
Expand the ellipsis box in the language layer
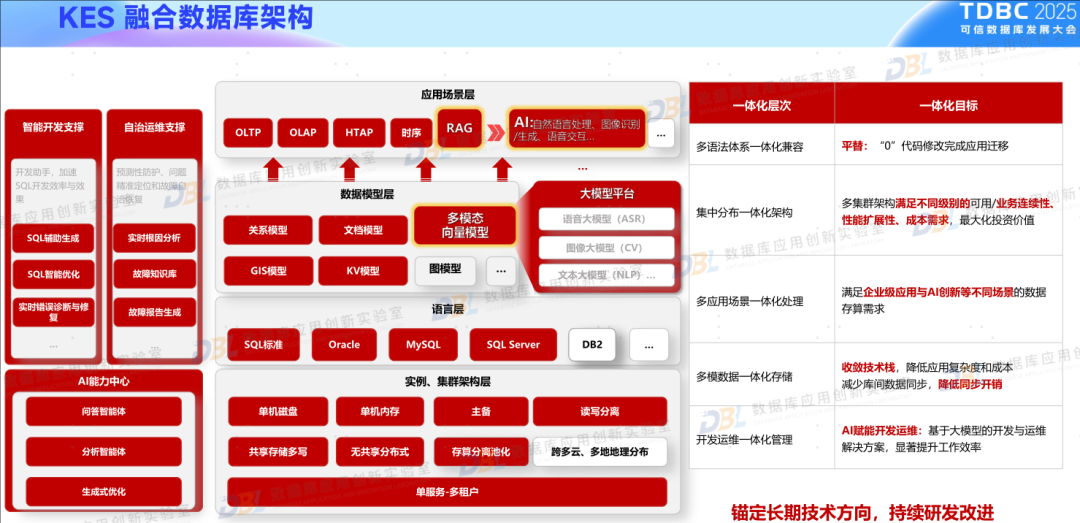(649, 345)
